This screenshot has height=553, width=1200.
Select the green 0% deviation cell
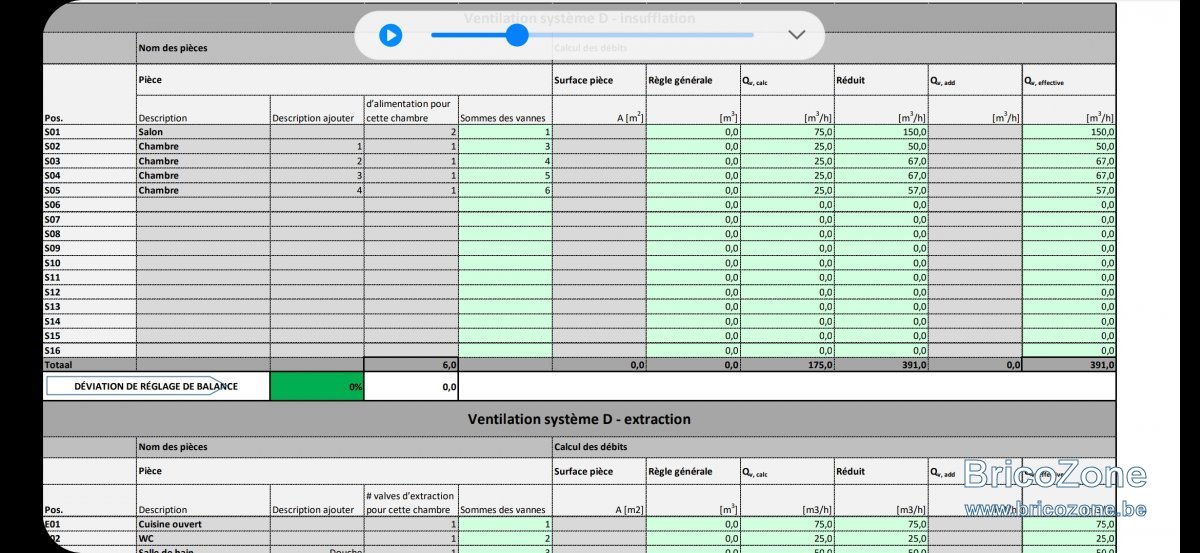[x=317, y=386]
